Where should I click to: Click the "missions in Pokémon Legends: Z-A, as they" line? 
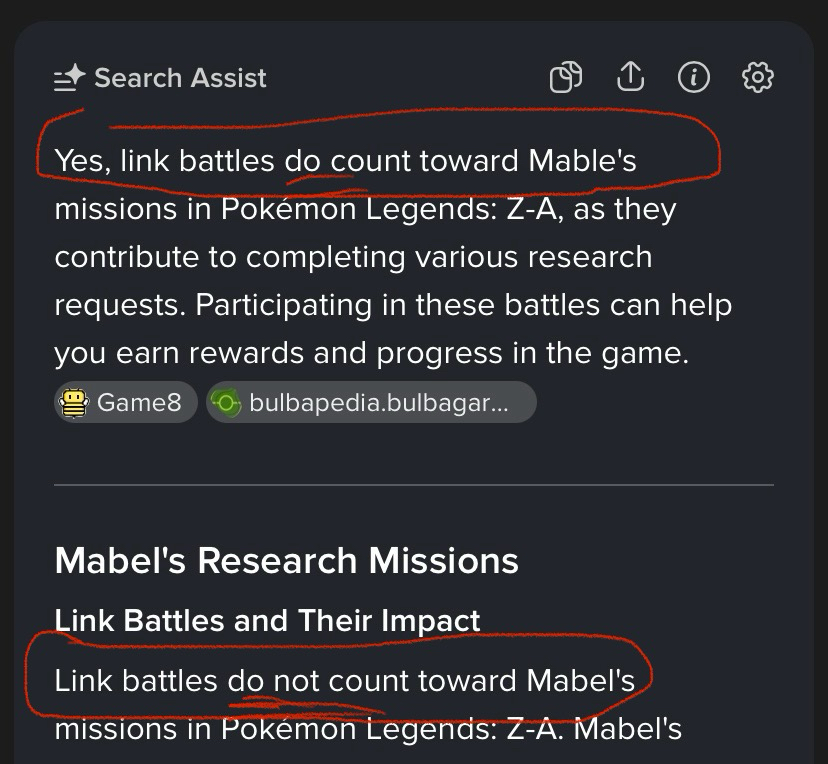[365, 209]
